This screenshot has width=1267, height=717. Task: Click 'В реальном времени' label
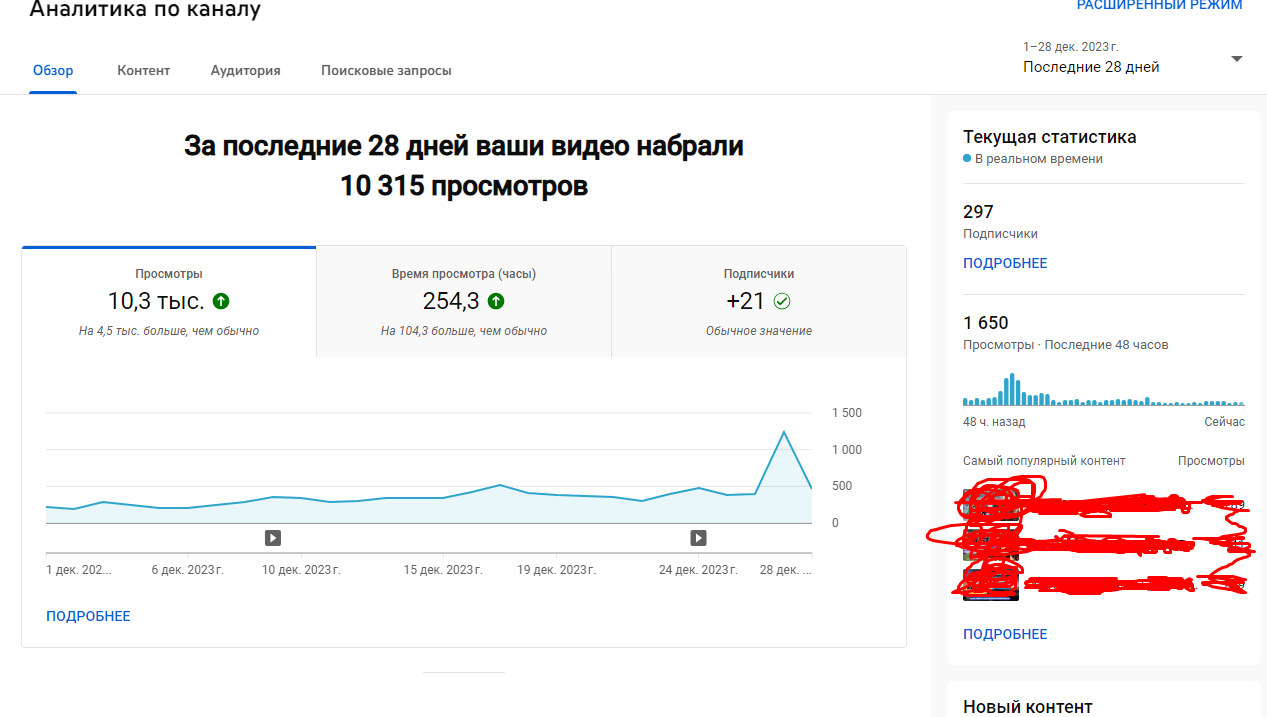(1039, 159)
